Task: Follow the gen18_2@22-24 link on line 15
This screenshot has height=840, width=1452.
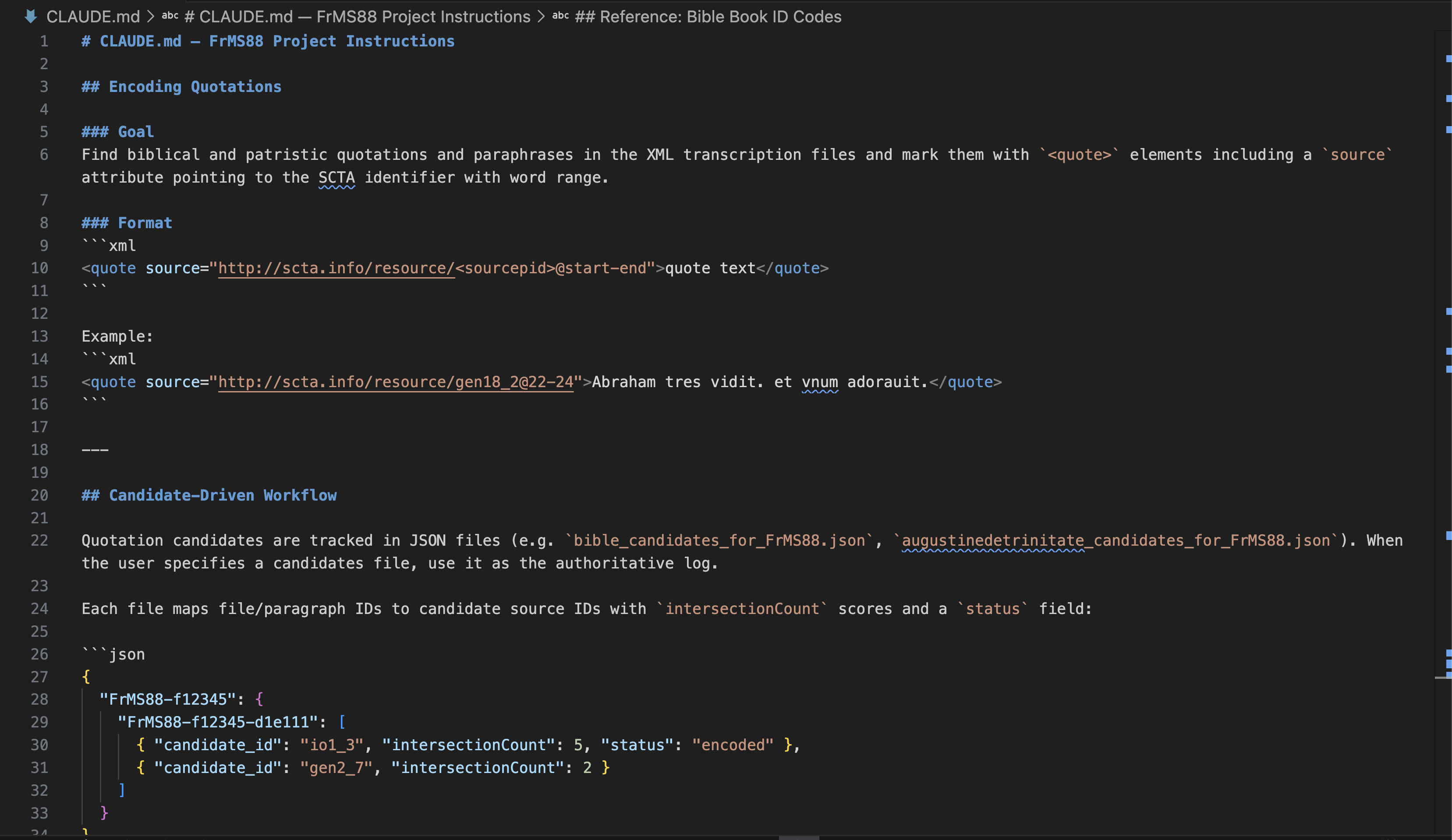Action: (x=396, y=382)
